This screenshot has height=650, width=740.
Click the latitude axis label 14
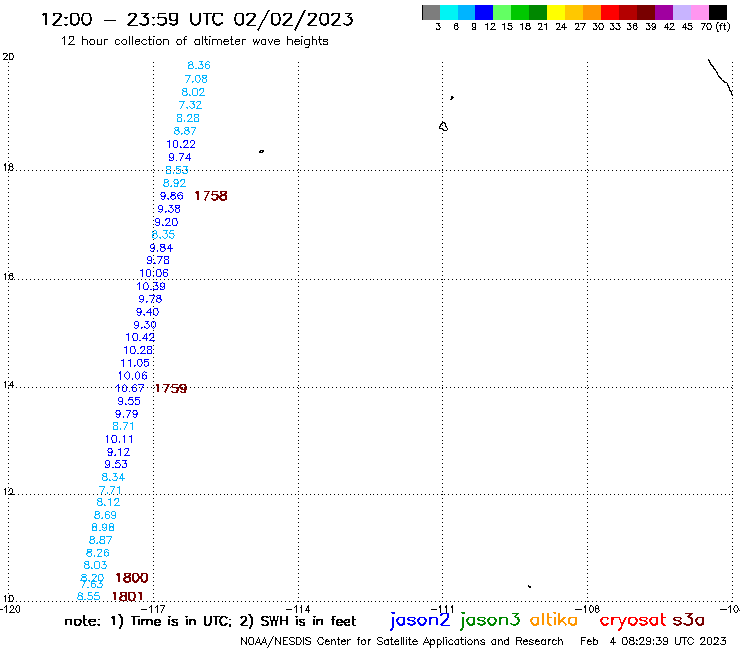8,385
